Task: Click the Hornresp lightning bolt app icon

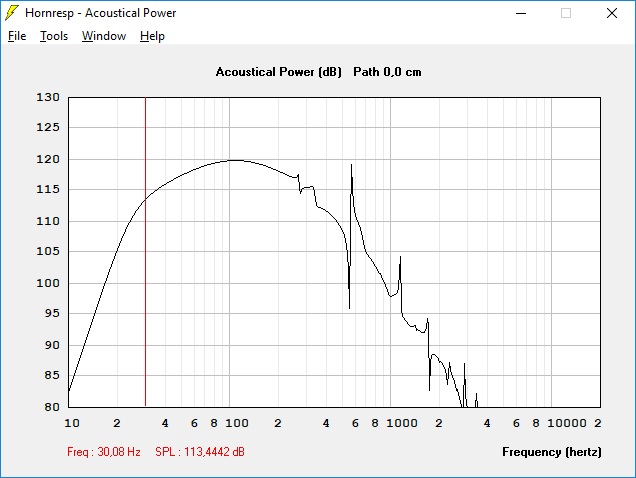Action: (12, 13)
